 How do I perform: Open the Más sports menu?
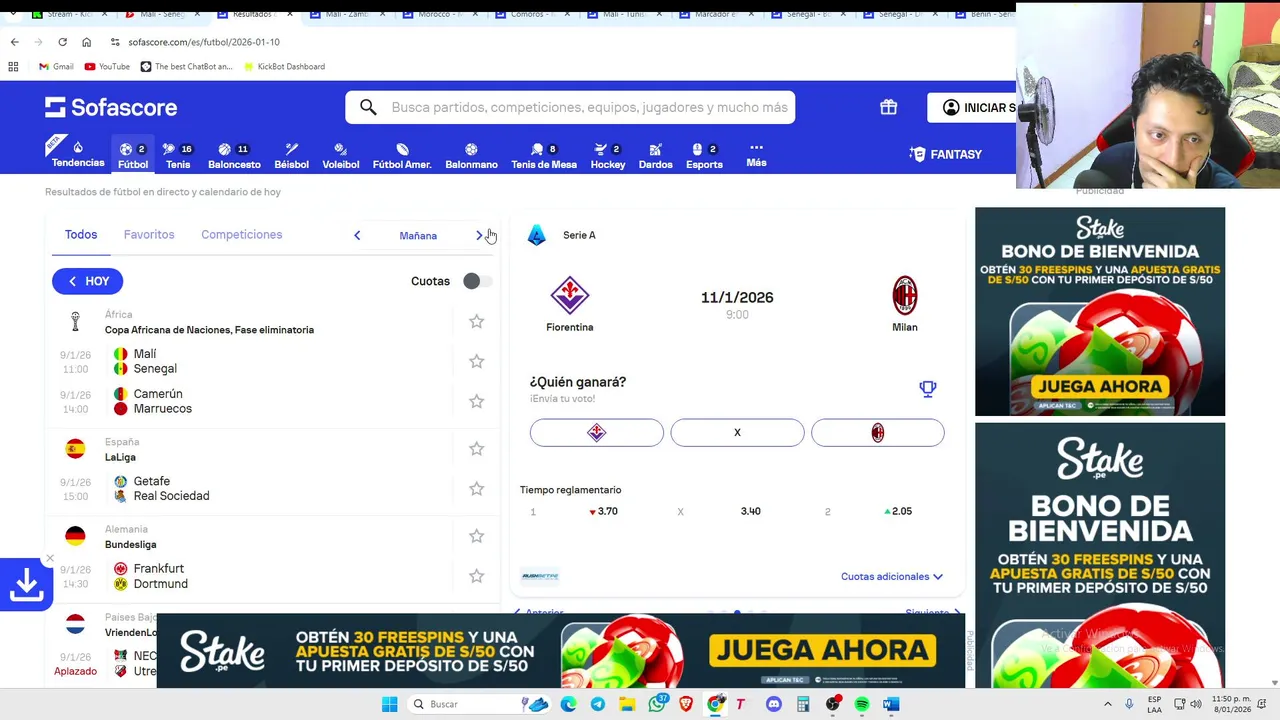point(756,154)
